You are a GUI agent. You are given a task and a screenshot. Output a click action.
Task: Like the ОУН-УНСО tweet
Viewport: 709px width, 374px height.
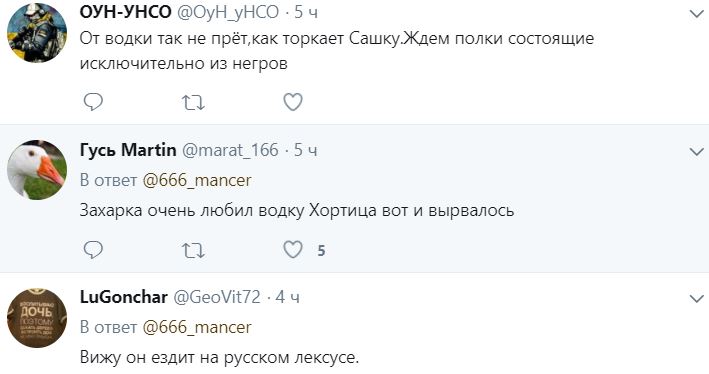coord(293,102)
